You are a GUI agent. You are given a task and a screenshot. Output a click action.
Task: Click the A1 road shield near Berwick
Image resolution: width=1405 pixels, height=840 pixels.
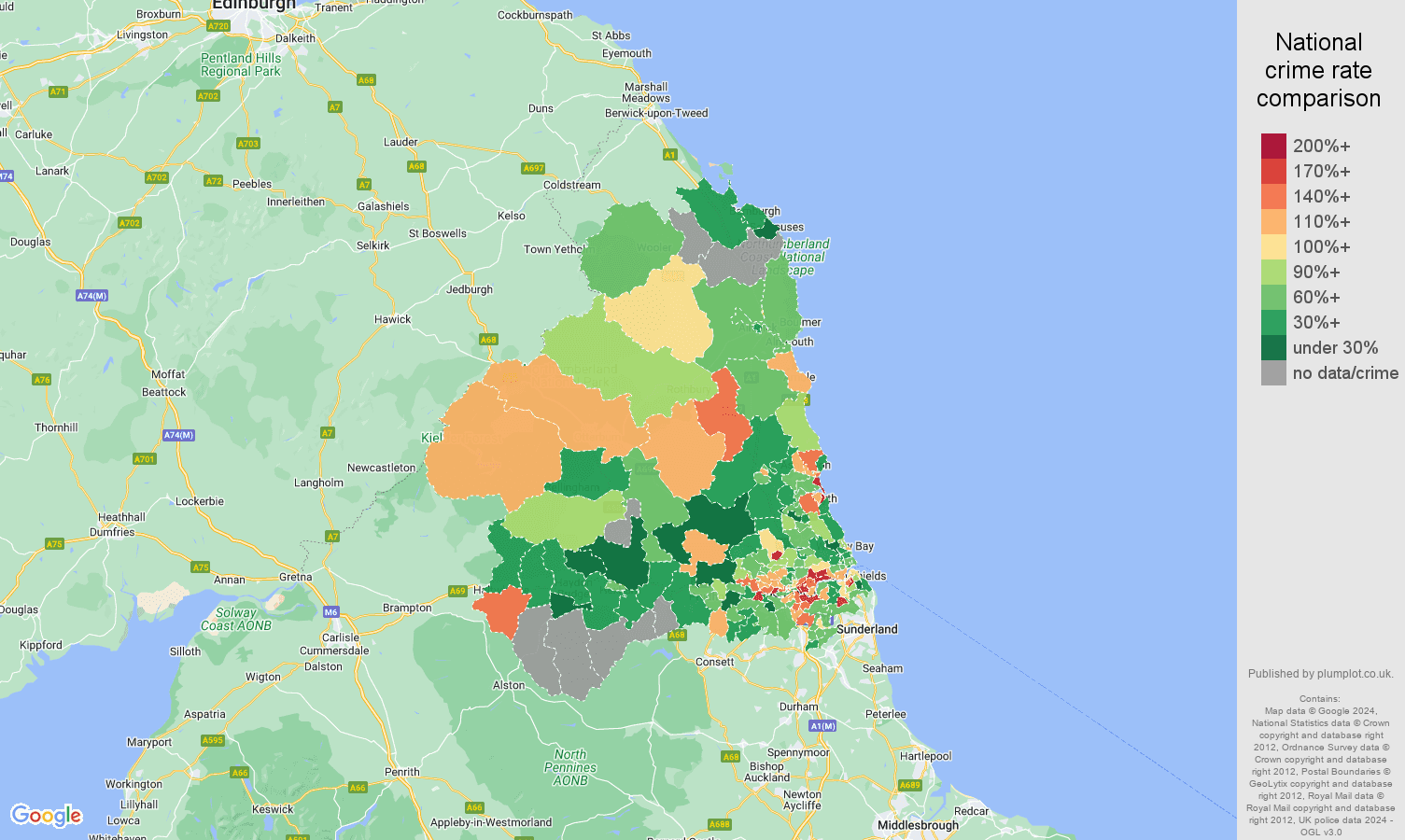click(x=669, y=155)
